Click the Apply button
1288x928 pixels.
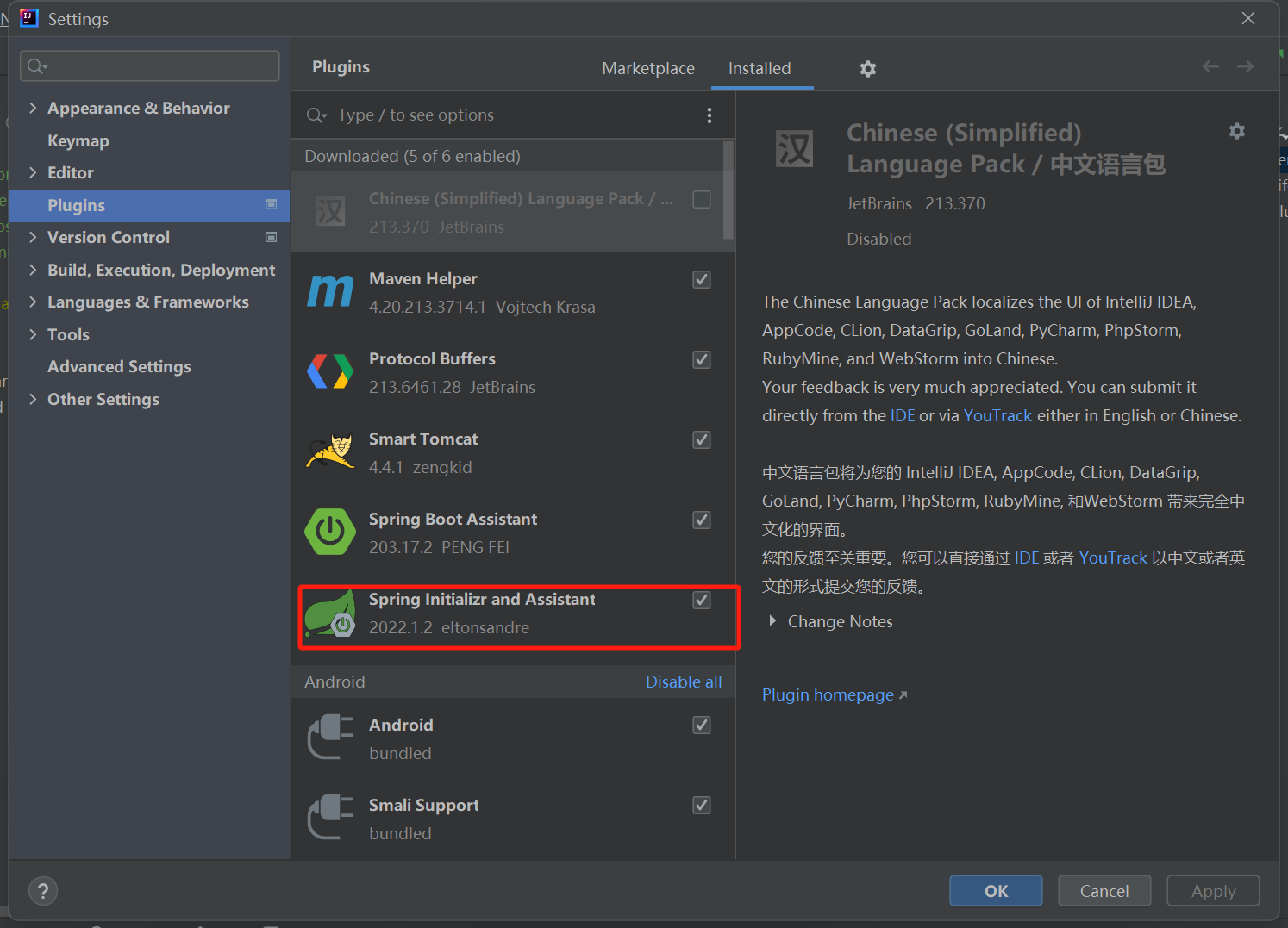point(1213,891)
